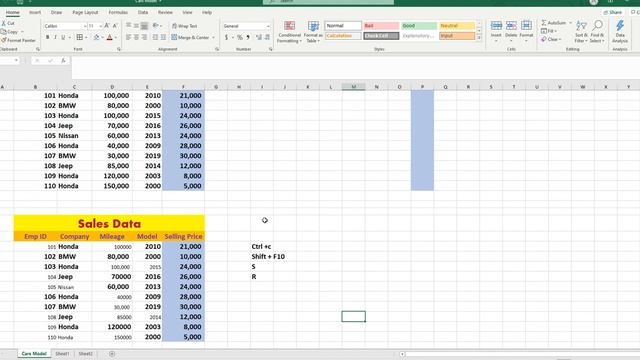Increase font size with the larger A icon
640x360 pixels.
coord(107,26)
